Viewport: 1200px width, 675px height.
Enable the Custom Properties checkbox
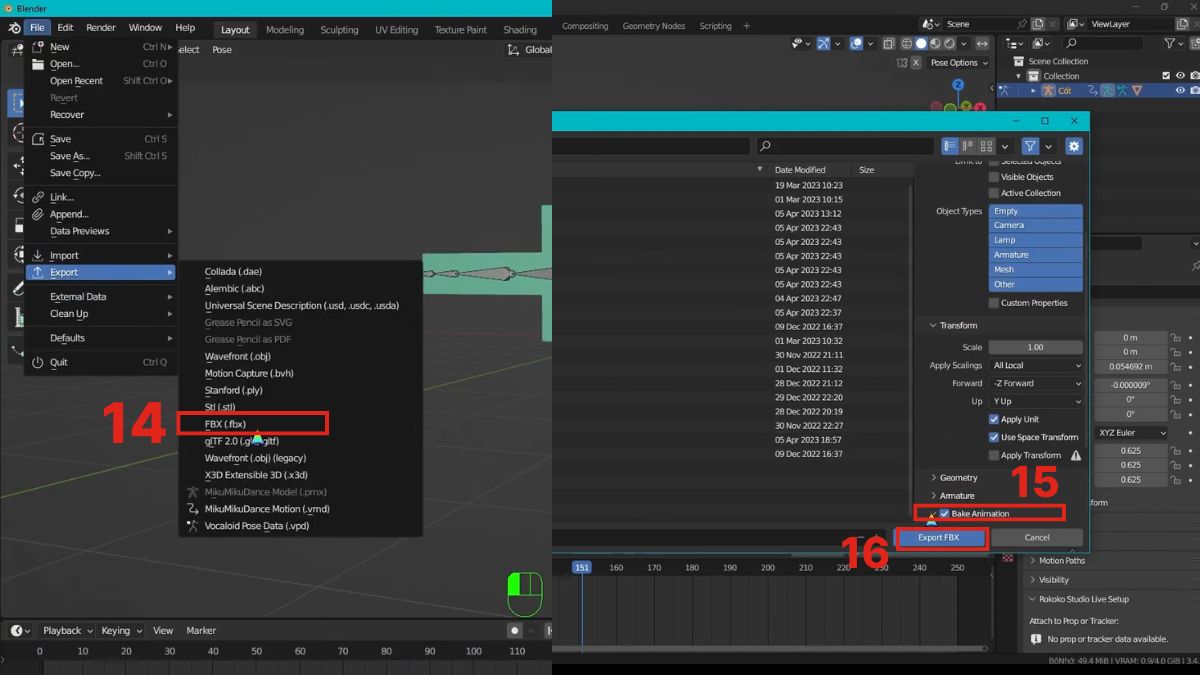coord(994,303)
